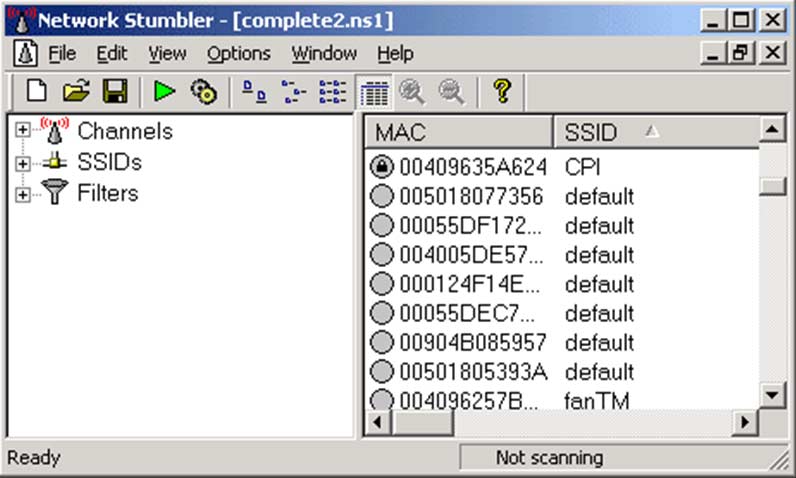
Task: Select MAC entry 00055DF172...
Action: coord(470,226)
